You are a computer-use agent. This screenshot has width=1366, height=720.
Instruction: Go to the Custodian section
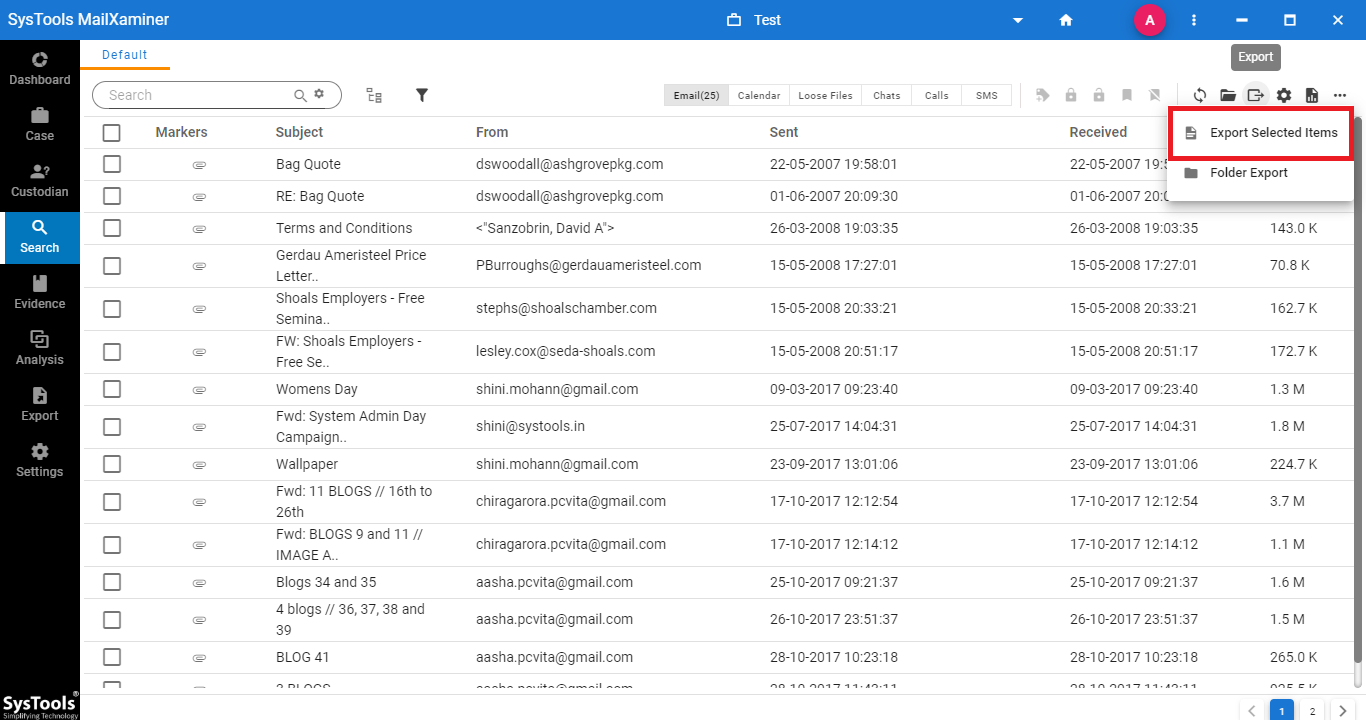[40, 181]
